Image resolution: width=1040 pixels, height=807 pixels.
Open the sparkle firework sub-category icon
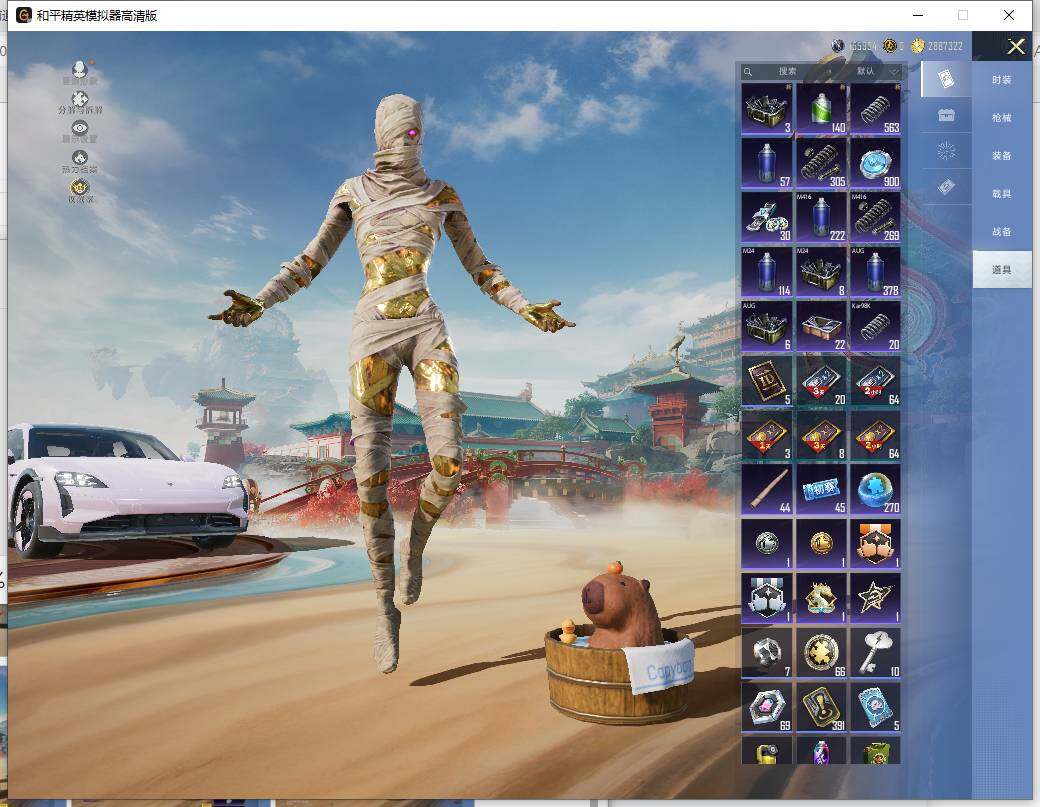(946, 151)
